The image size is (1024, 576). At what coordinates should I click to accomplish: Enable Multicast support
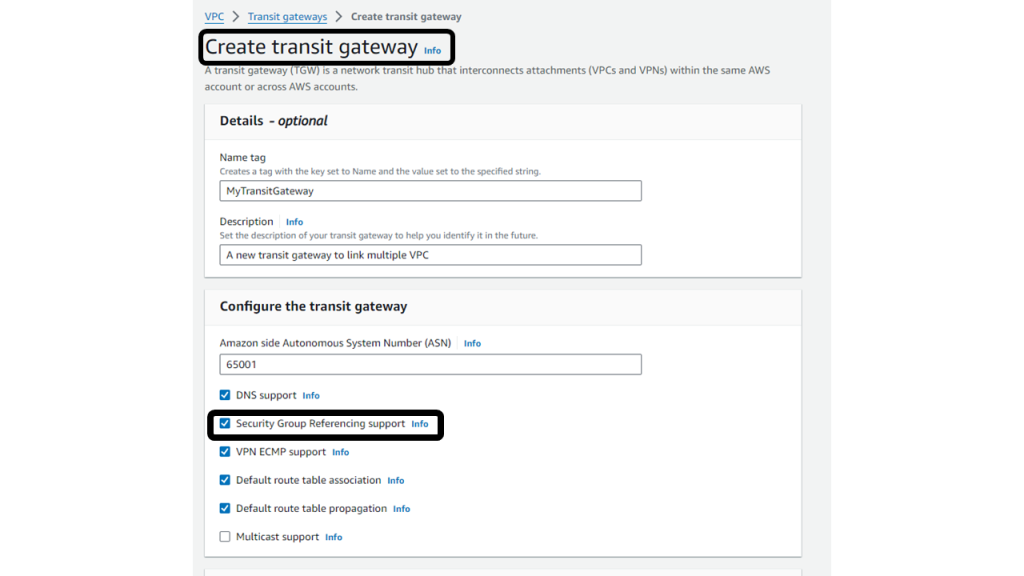click(x=225, y=536)
